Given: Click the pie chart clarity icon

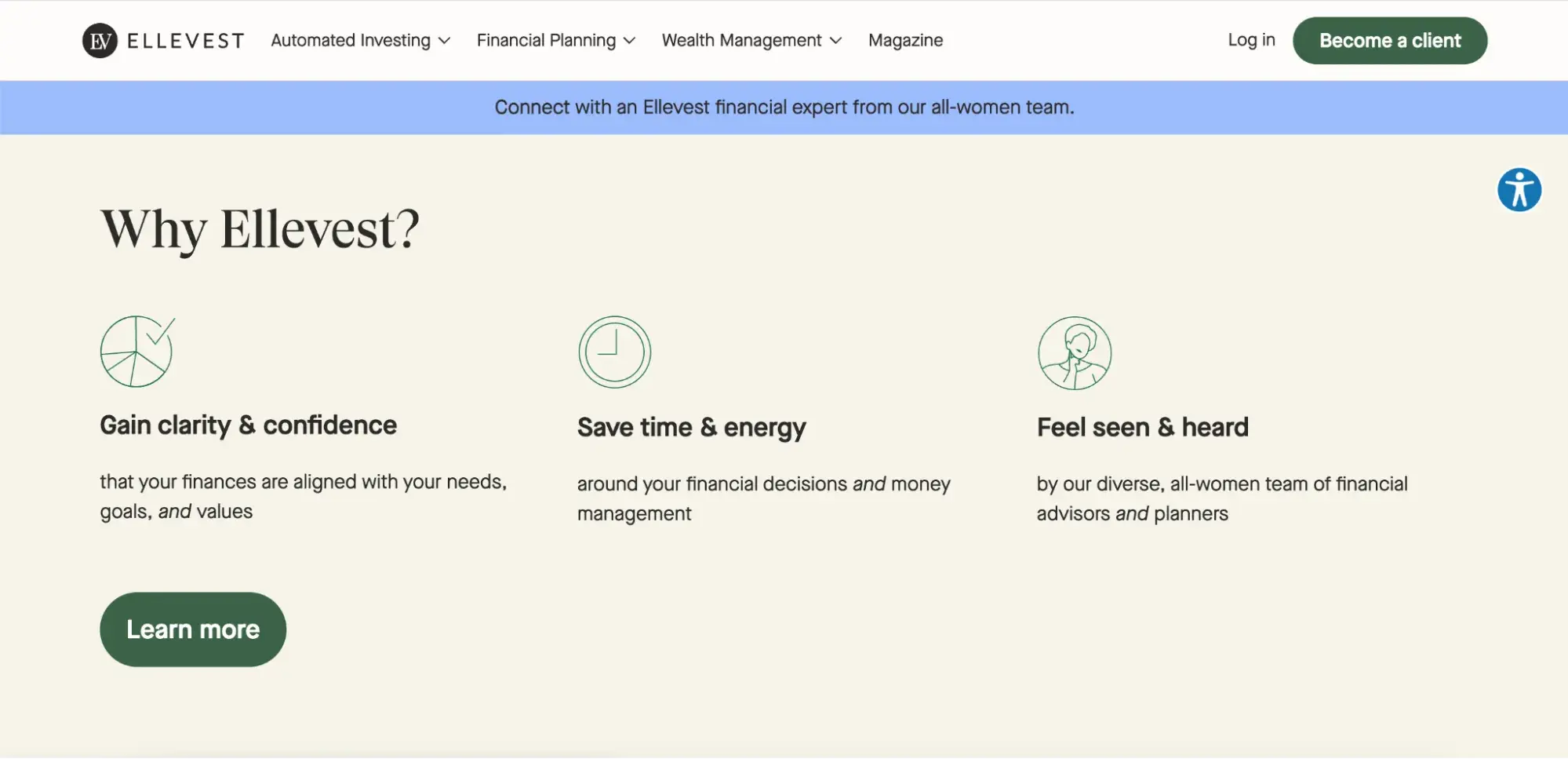Looking at the screenshot, I should [137, 351].
